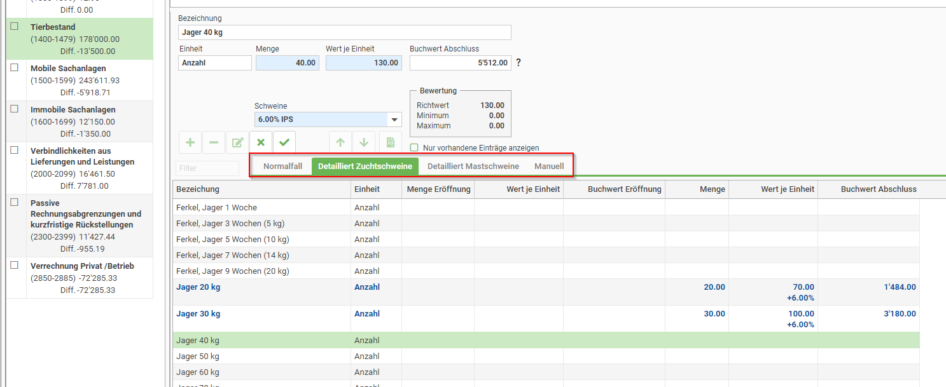This screenshot has width=946, height=387.
Task: Move entry down with the arrow icon
Action: point(364,142)
